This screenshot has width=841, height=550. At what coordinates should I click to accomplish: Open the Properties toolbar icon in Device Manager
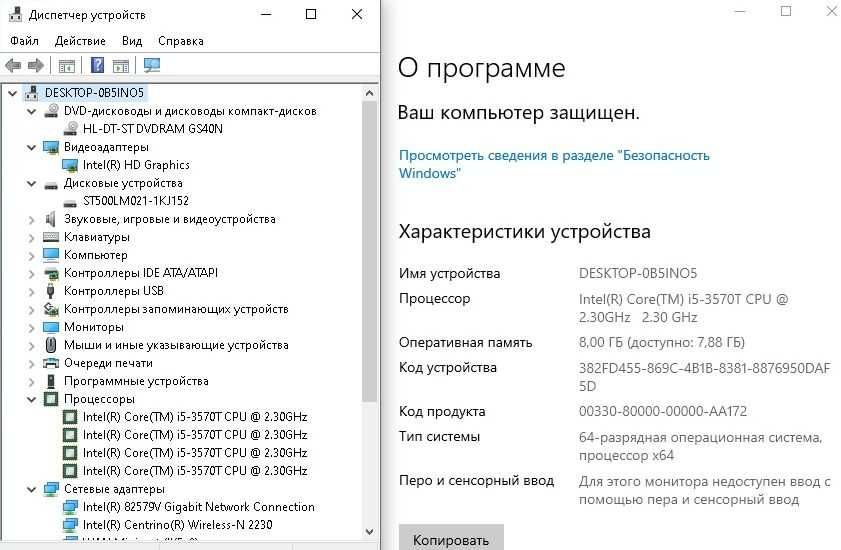click(x=67, y=66)
